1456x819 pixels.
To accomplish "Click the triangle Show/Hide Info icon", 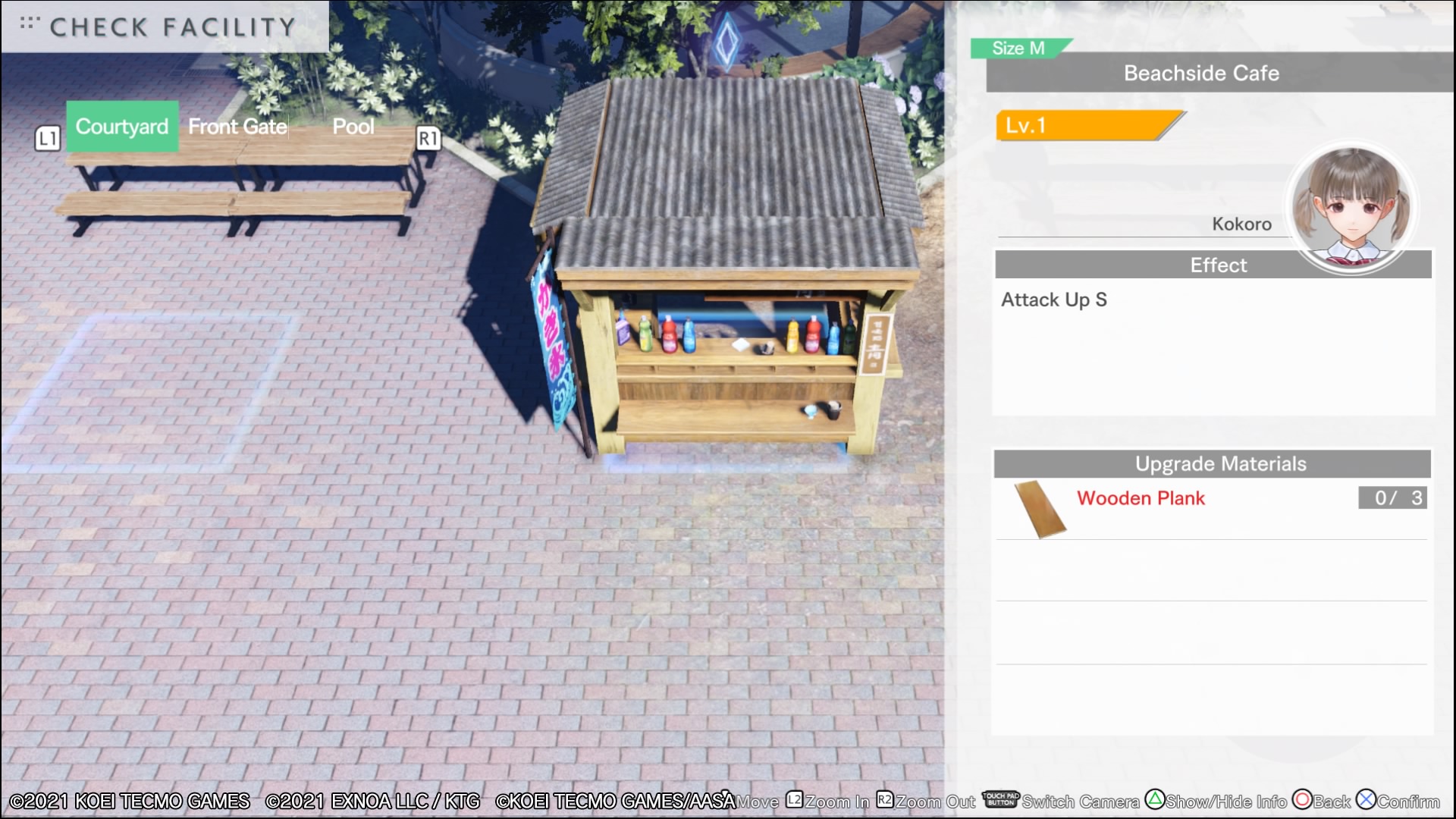I will click(1155, 799).
